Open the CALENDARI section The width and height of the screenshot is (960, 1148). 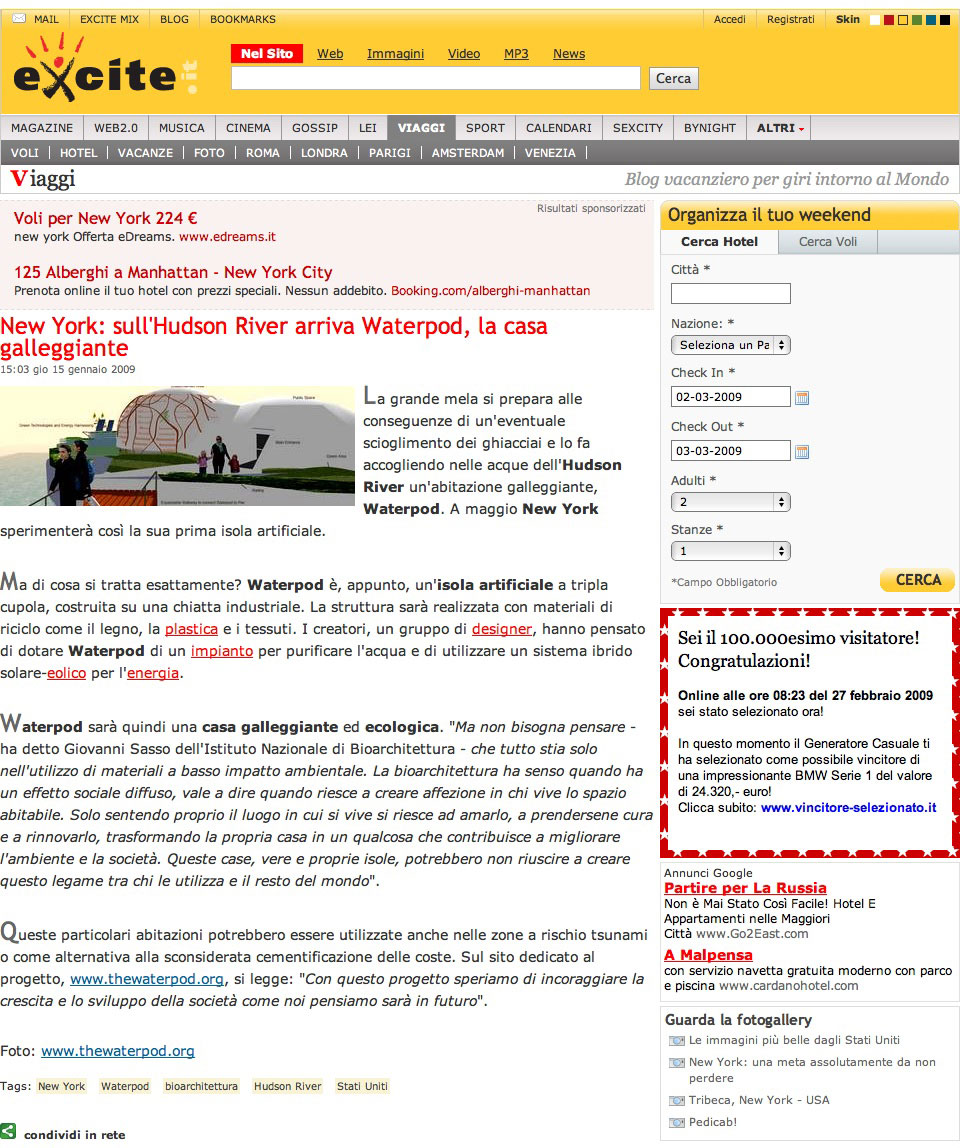(x=559, y=128)
